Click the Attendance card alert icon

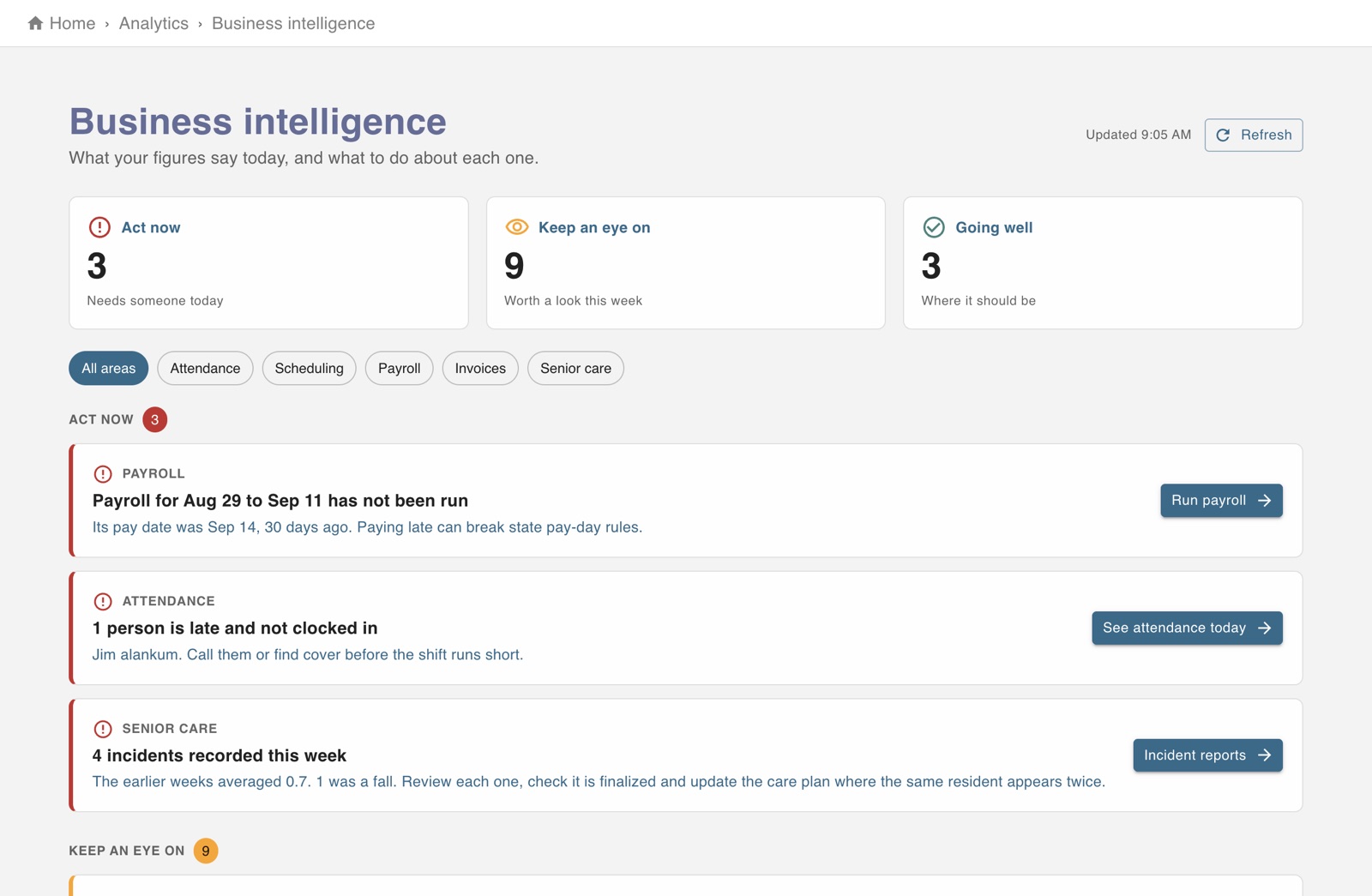coord(103,601)
